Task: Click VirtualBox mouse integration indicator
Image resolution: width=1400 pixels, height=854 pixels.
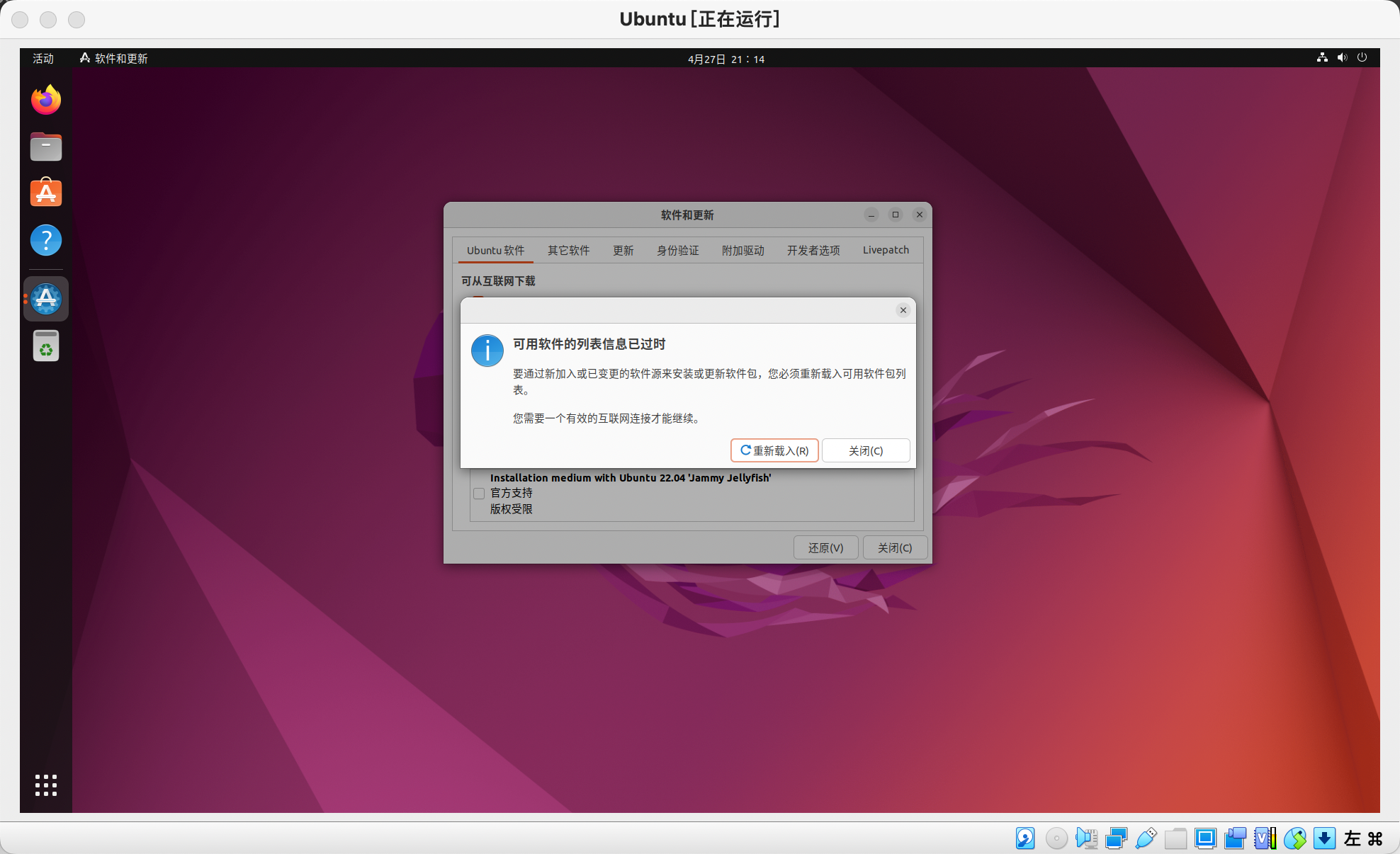Action: coord(1294,838)
